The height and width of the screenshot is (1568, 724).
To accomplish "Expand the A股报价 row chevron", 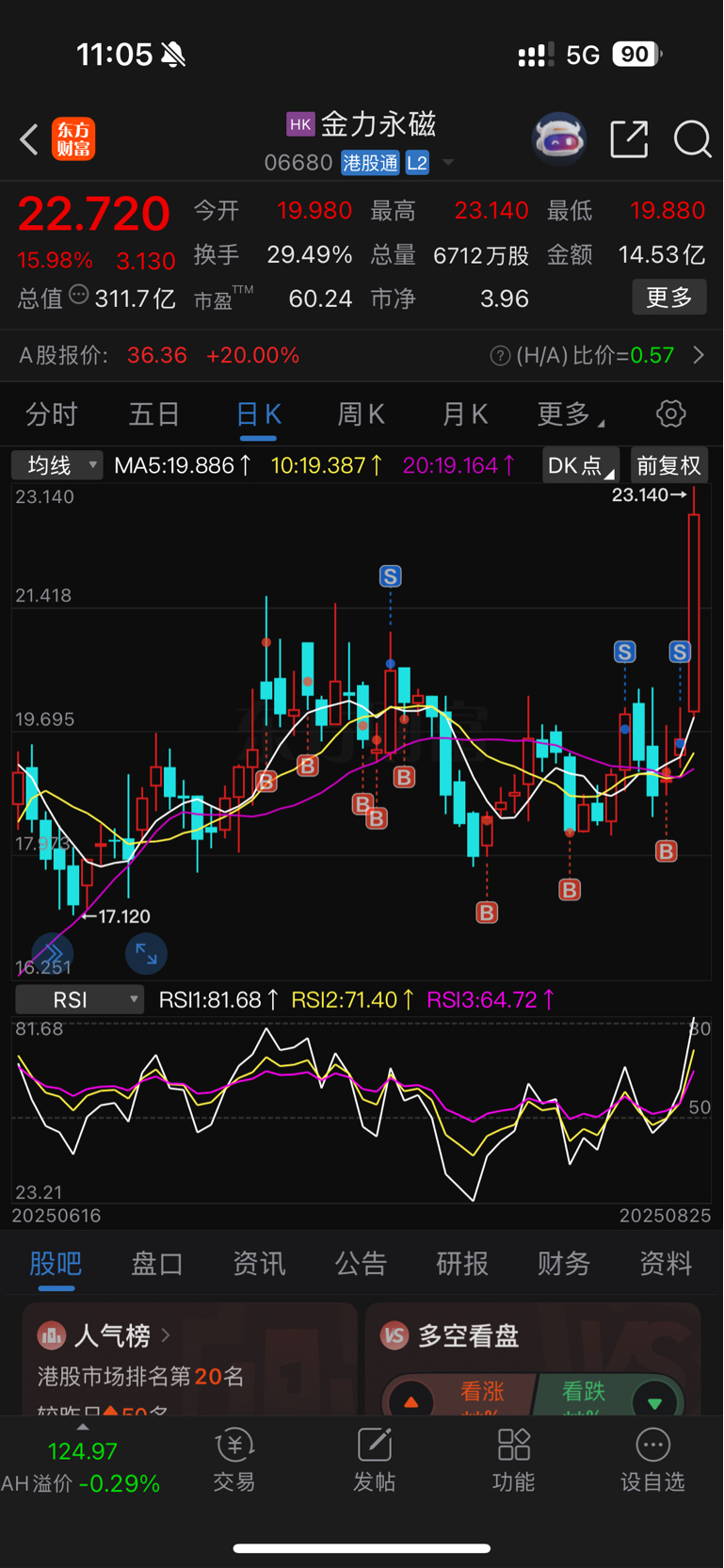I will point(699,355).
